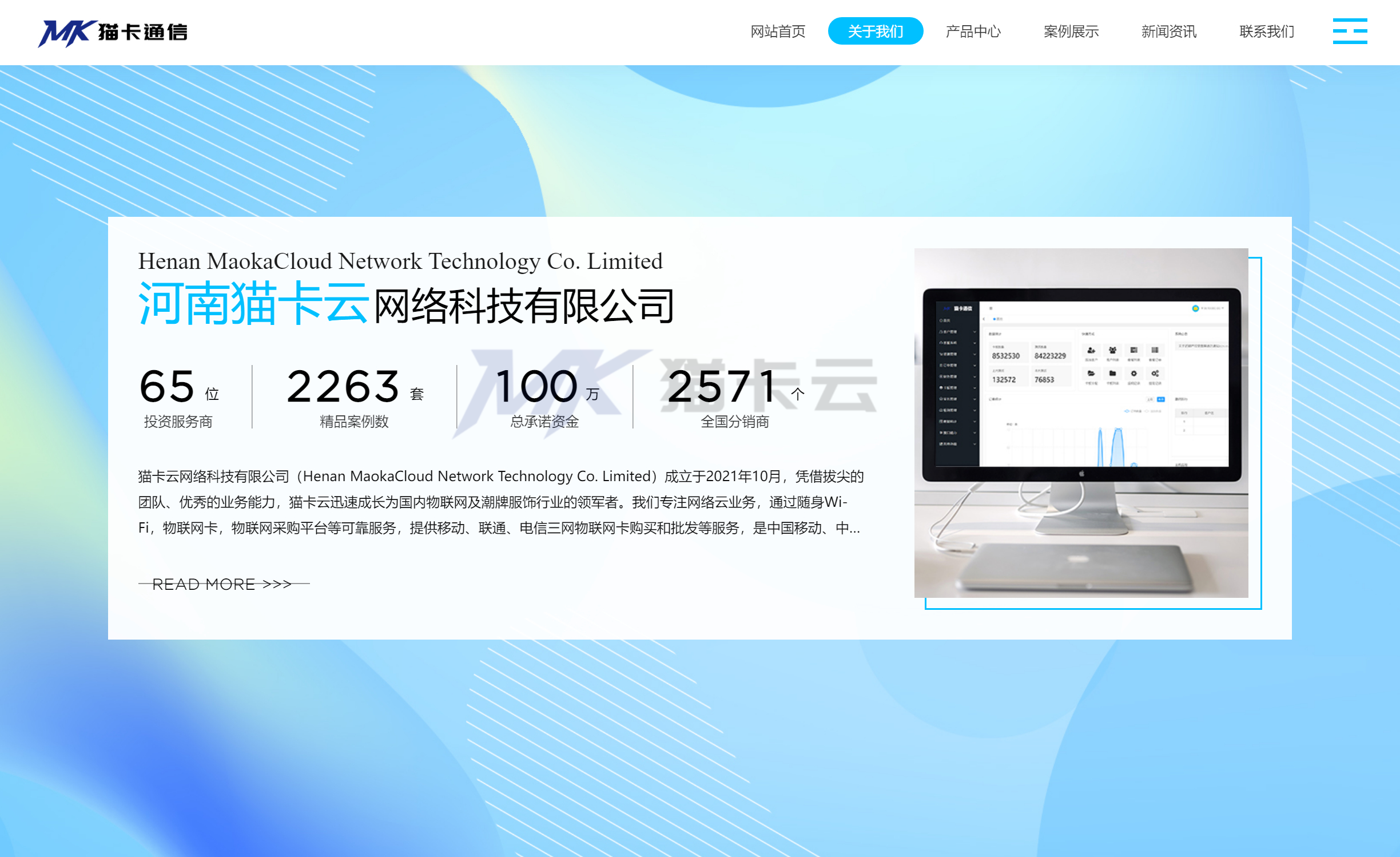Click the 65 位 investor statistic
This screenshot has width=1400, height=857.
pos(179,387)
